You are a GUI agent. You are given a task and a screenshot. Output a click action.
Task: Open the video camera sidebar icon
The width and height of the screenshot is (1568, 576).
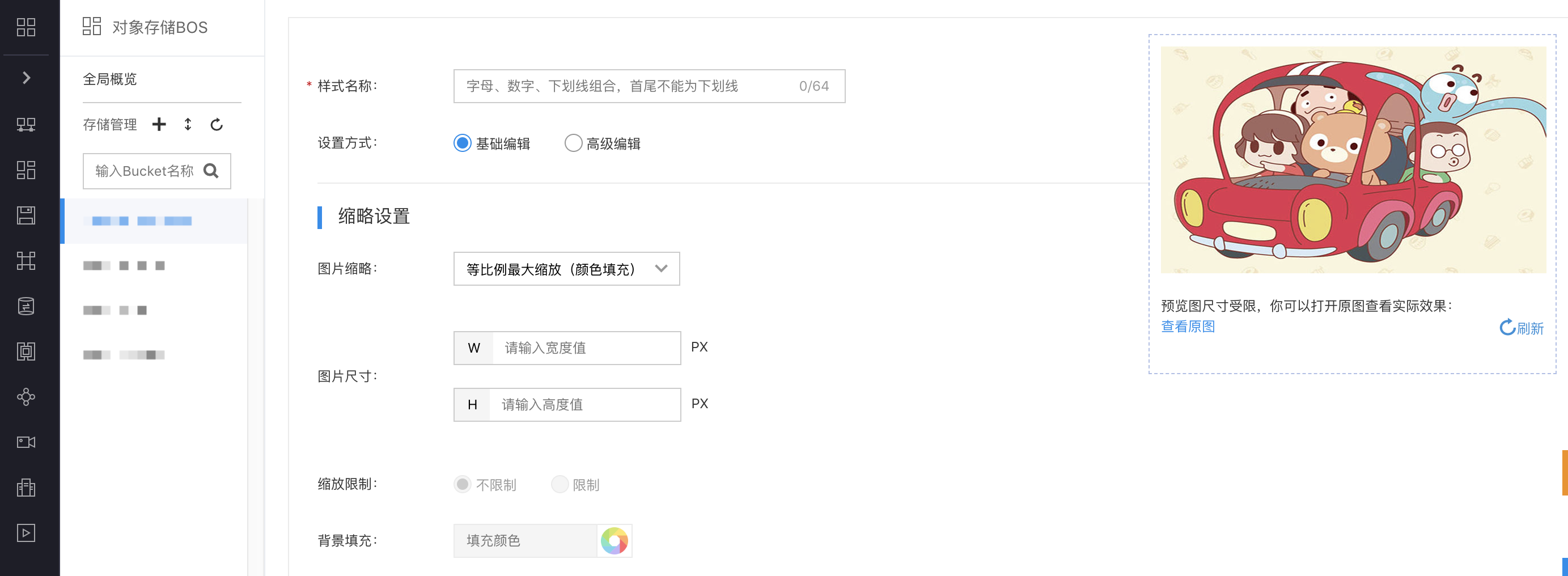point(26,442)
